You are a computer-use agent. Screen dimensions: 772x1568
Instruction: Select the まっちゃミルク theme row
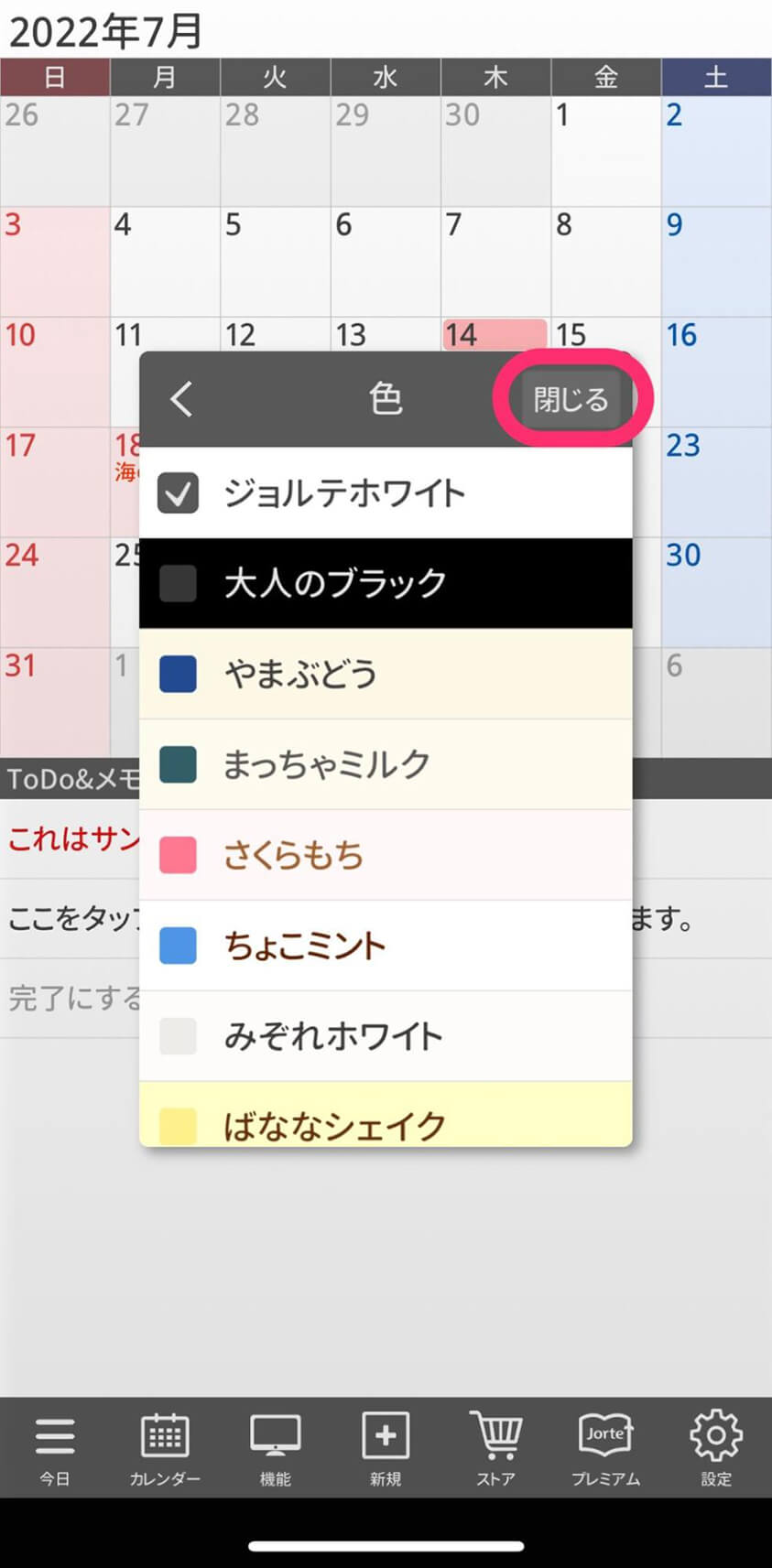[x=386, y=764]
